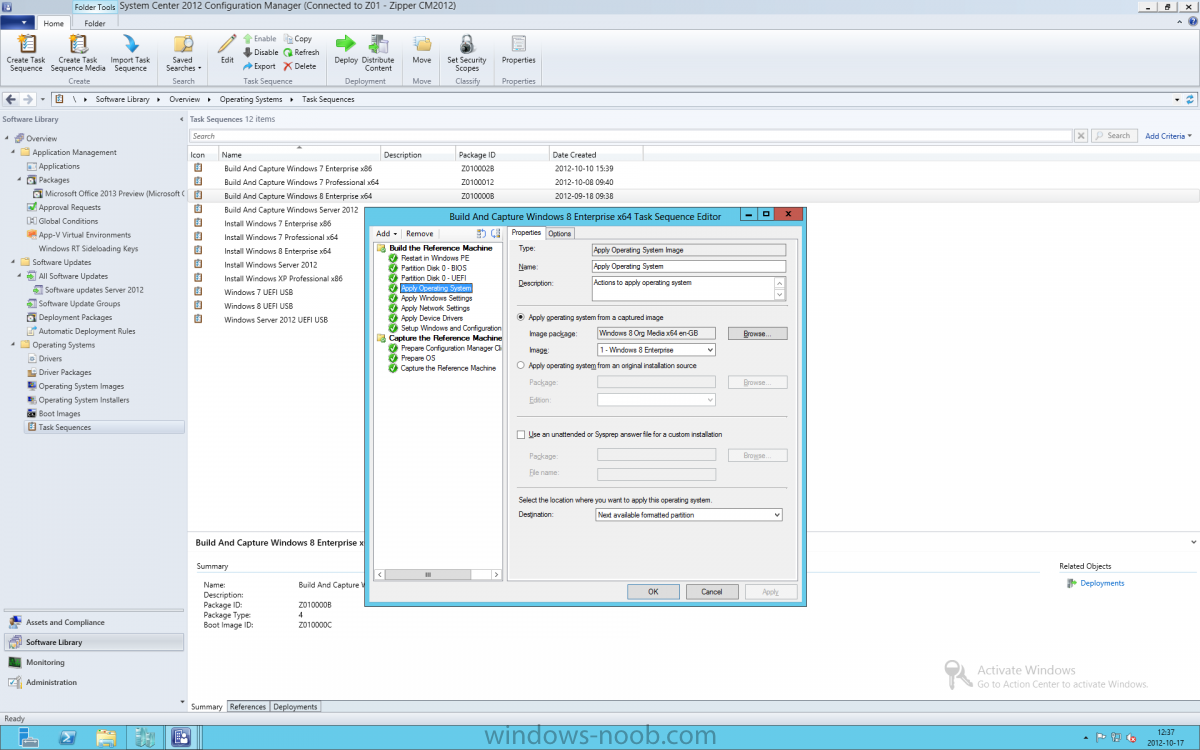Open the Administration workspace
The image size is (1200, 750).
pos(94,682)
